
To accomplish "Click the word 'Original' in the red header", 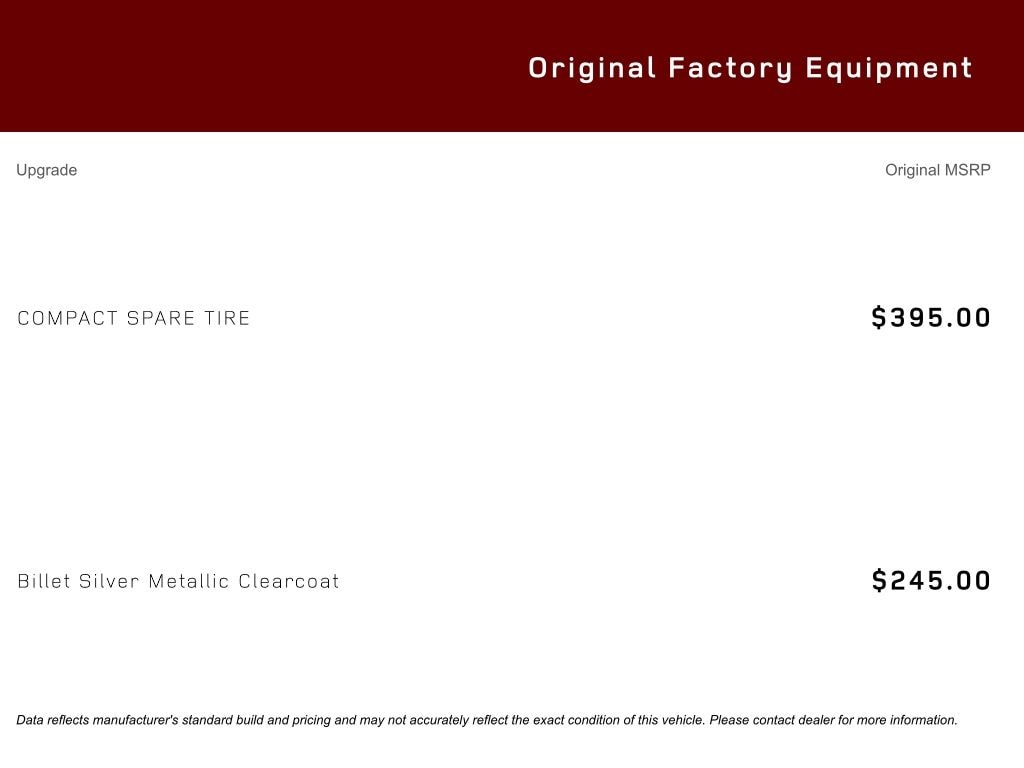I will pos(592,68).
